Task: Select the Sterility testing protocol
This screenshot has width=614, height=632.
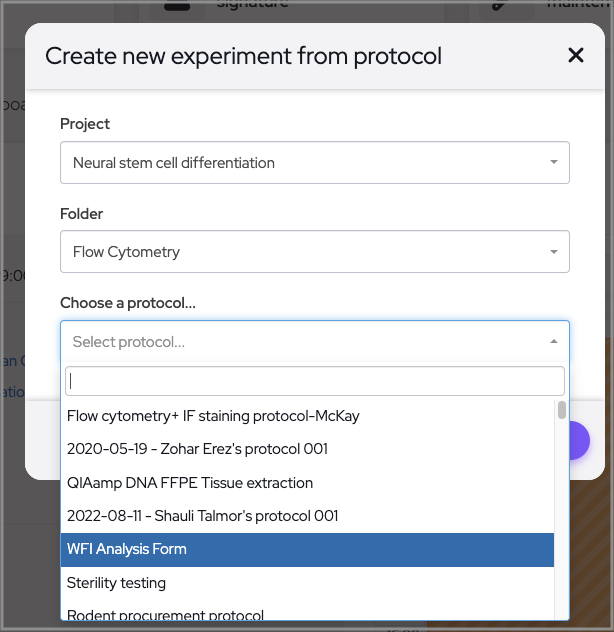Action: click(x=116, y=583)
